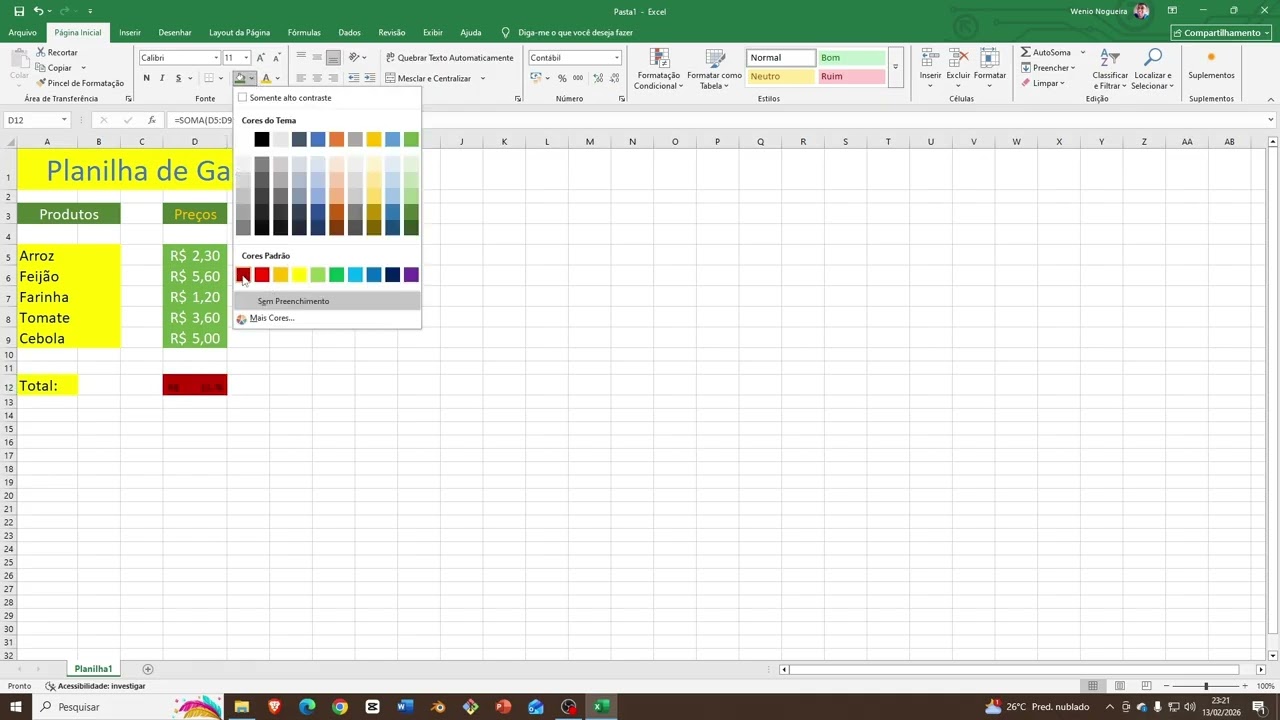Switch to Page Layout view in the status bar
Viewport: 1280px width, 720px height.
[x=1120, y=686]
